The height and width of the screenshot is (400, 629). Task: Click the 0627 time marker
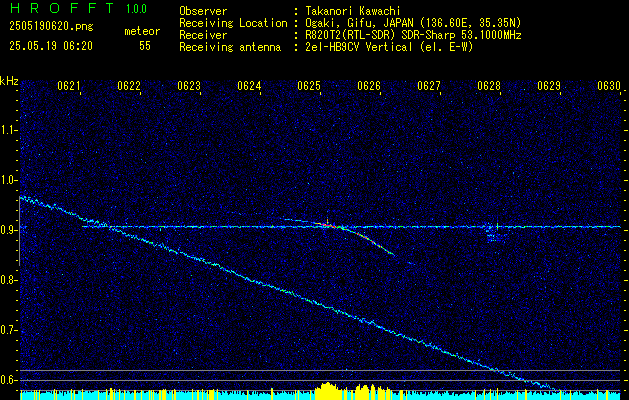coord(429,86)
